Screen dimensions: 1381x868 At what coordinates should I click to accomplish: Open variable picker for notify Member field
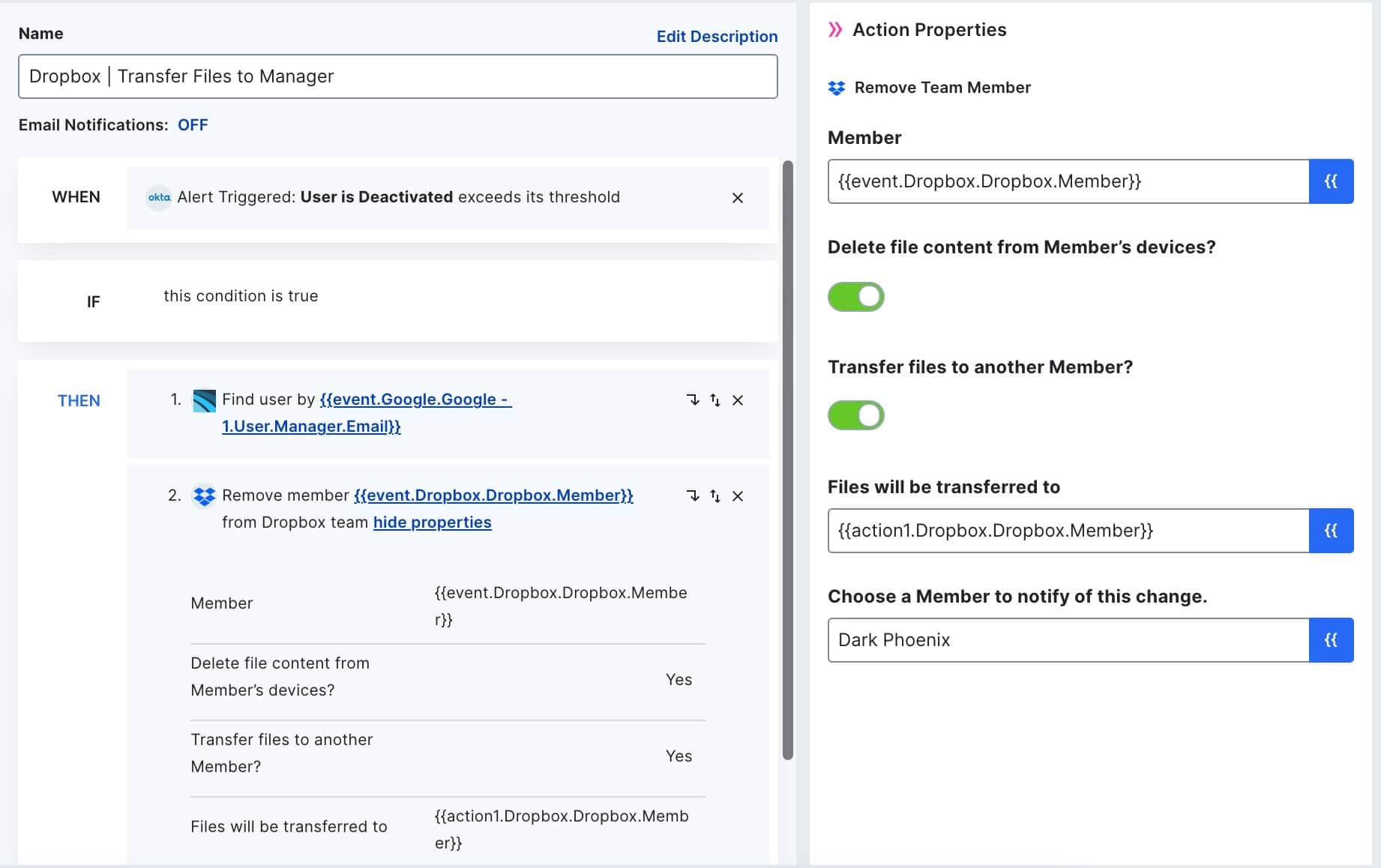click(1331, 640)
